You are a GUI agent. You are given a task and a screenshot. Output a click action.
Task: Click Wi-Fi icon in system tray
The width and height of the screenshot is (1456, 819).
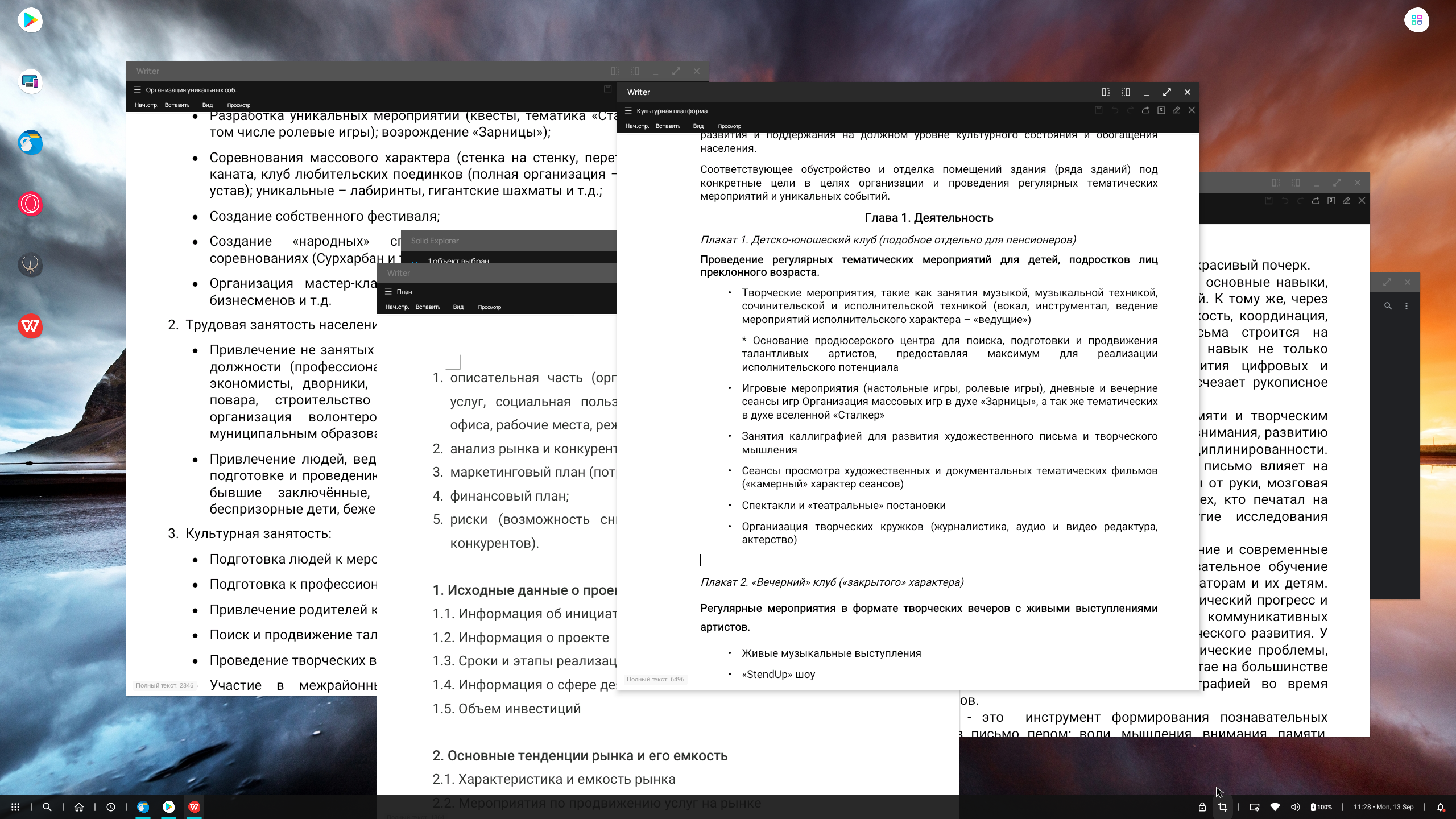(1275, 807)
